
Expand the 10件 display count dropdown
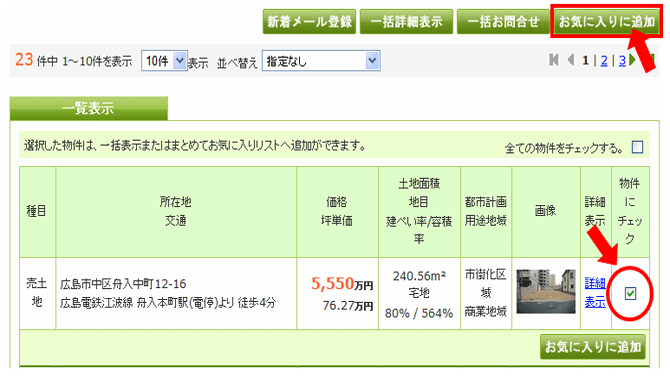(164, 61)
